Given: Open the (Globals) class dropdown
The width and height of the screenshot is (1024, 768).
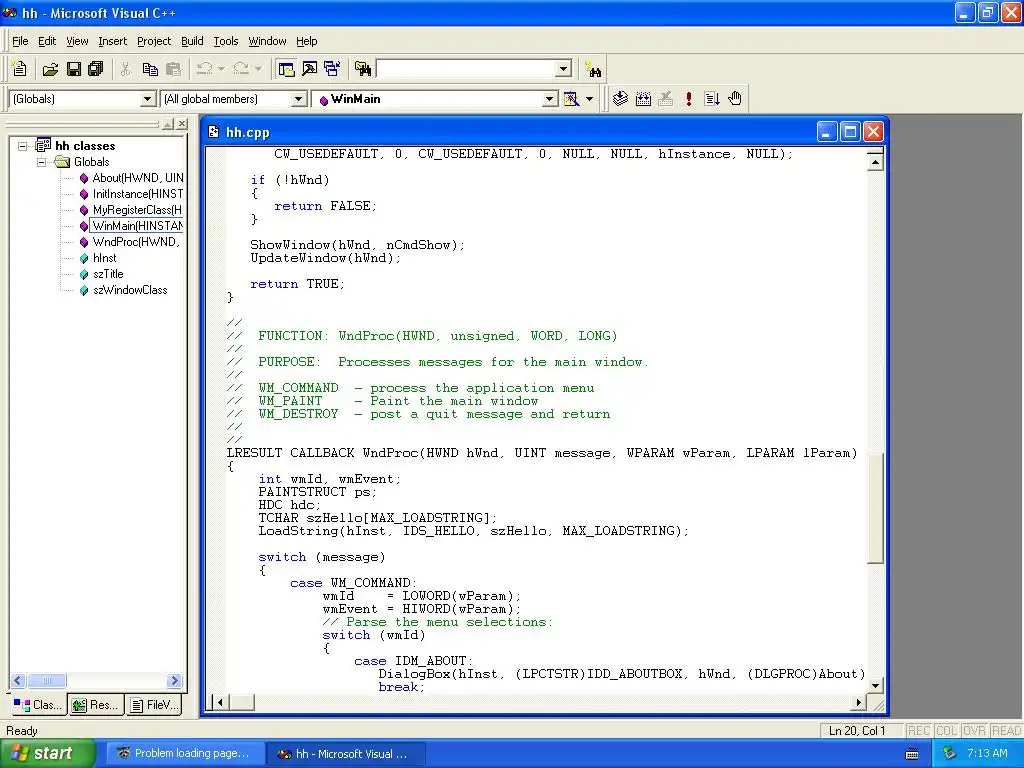Looking at the screenshot, I should [x=148, y=99].
